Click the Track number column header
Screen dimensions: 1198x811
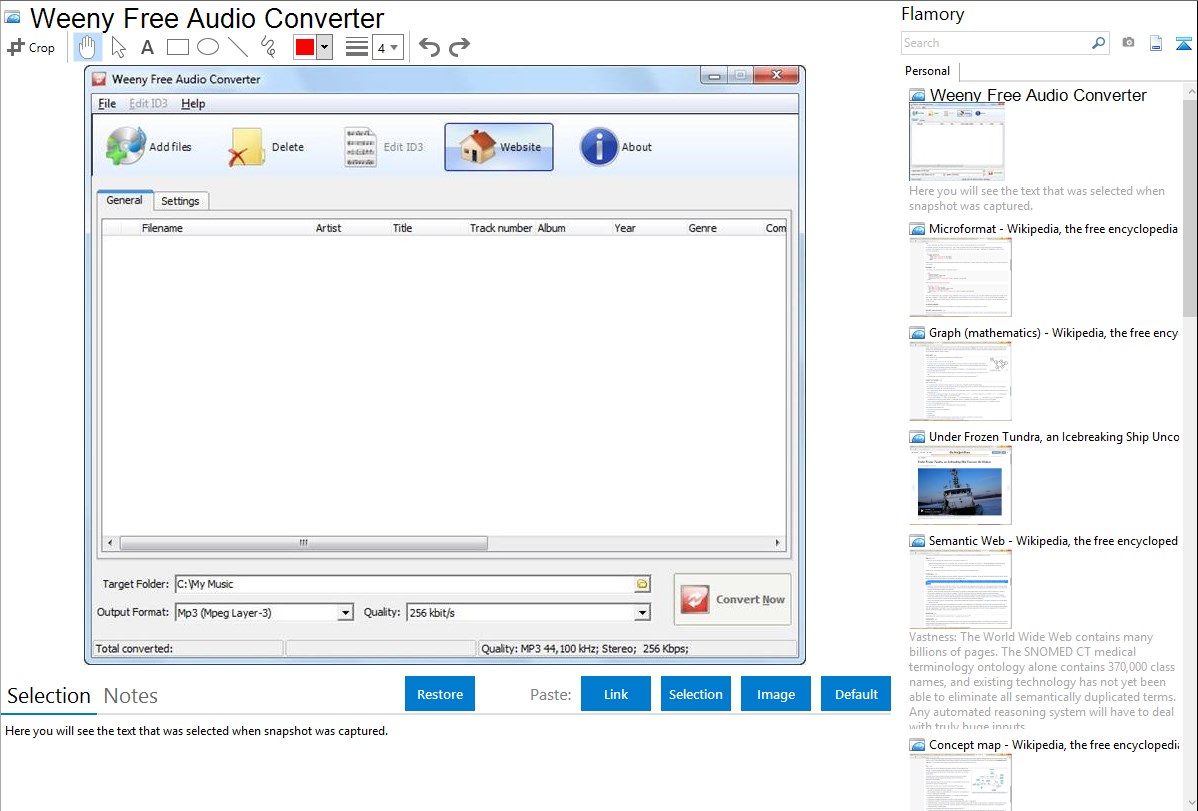tap(500, 228)
